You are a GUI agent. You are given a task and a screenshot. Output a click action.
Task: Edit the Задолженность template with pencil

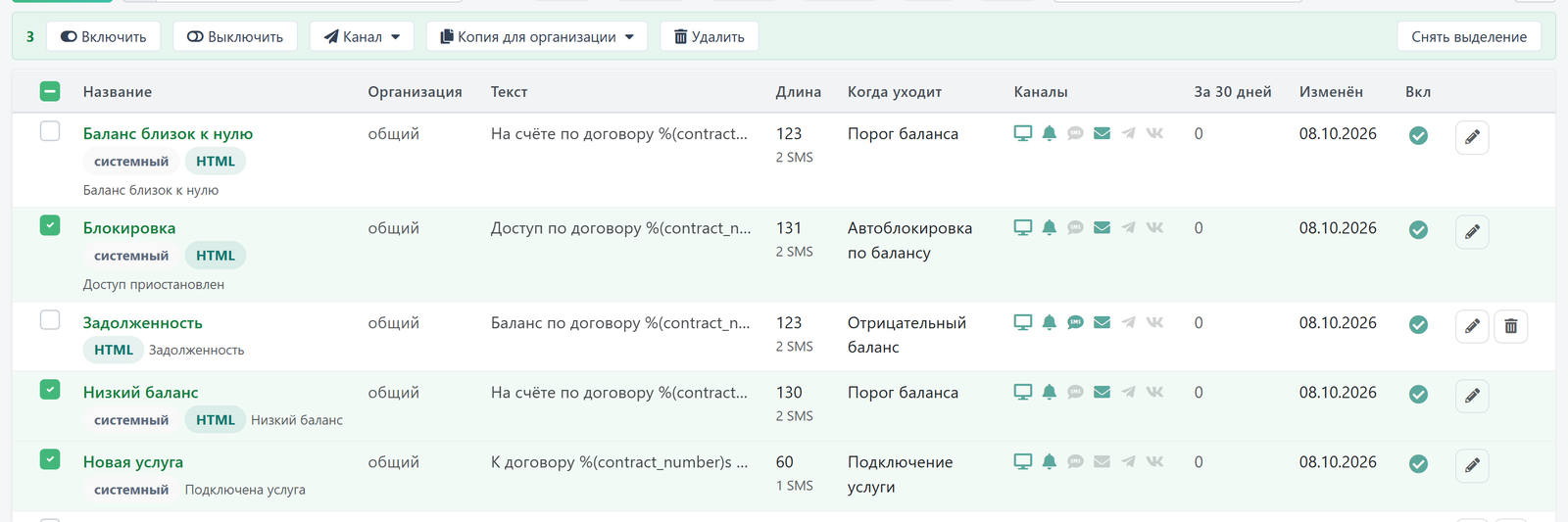click(1472, 326)
